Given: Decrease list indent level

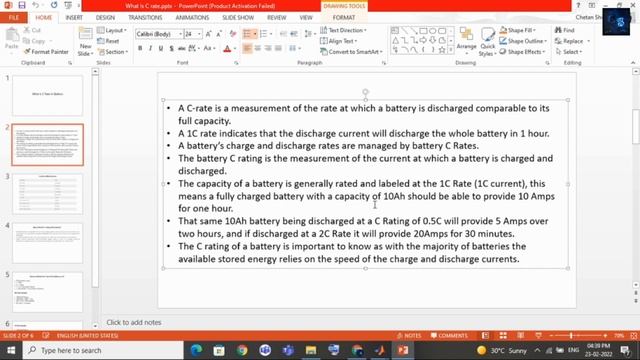Looking at the screenshot, I should [283, 34].
